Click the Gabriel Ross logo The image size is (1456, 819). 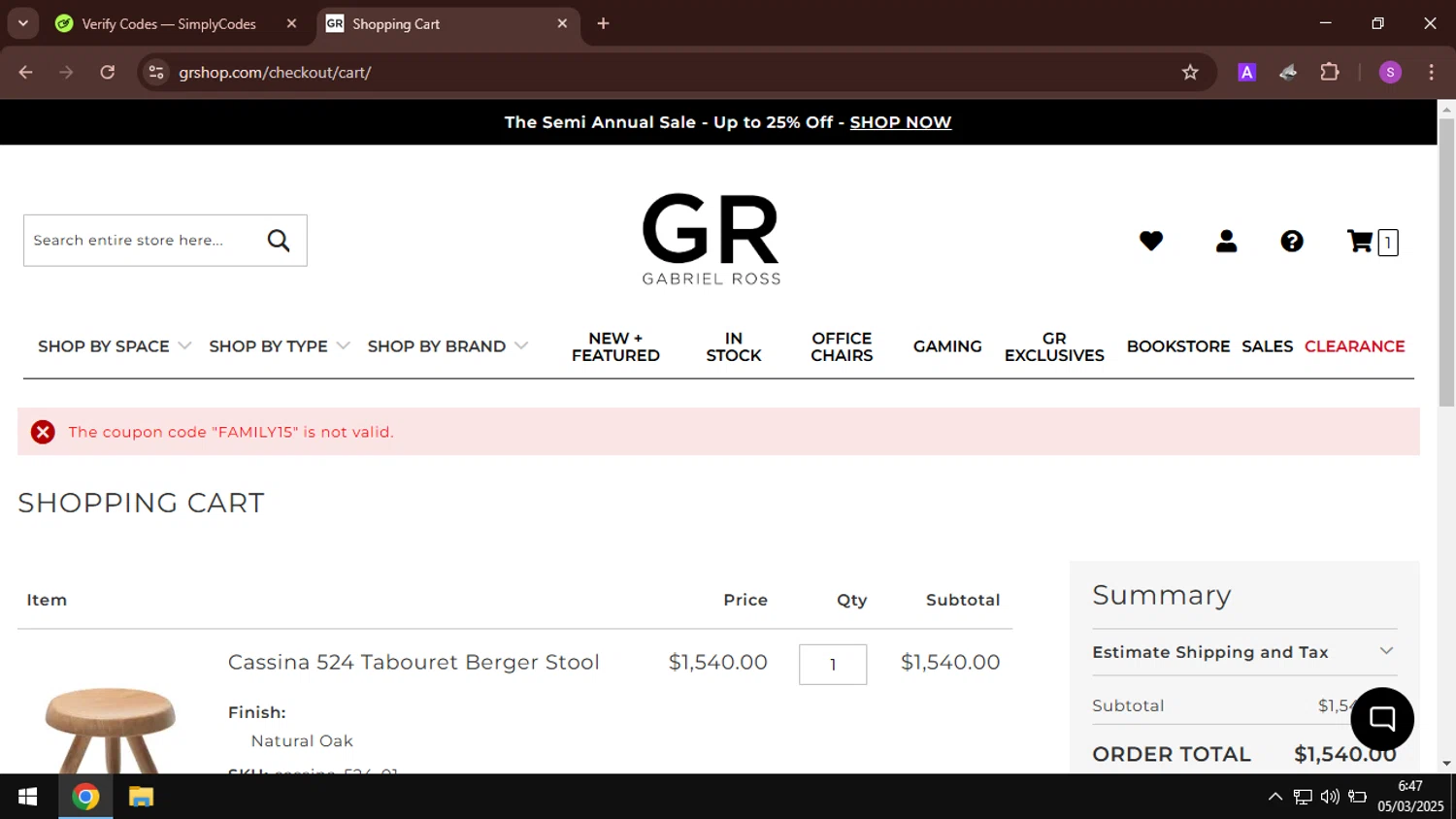click(711, 239)
